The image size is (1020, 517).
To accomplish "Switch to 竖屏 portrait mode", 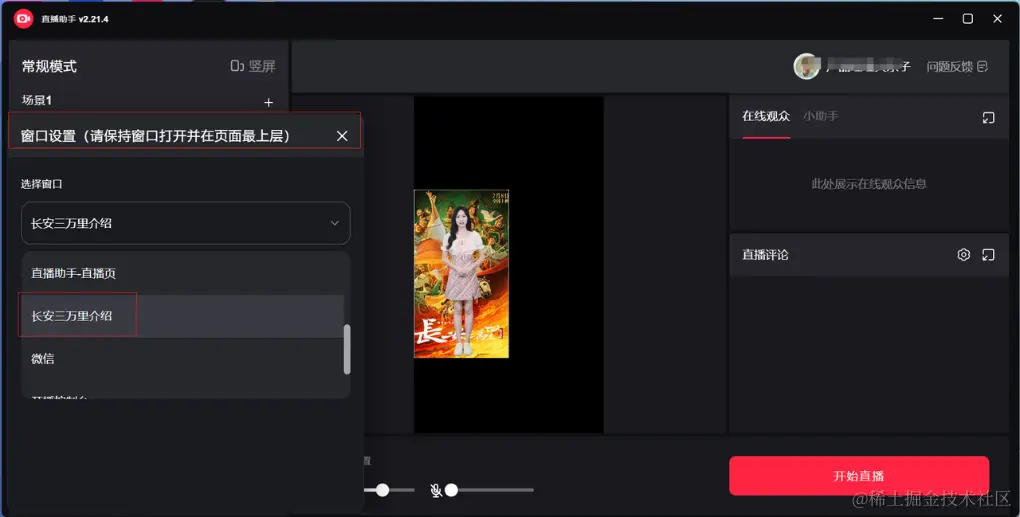I will coord(253,66).
